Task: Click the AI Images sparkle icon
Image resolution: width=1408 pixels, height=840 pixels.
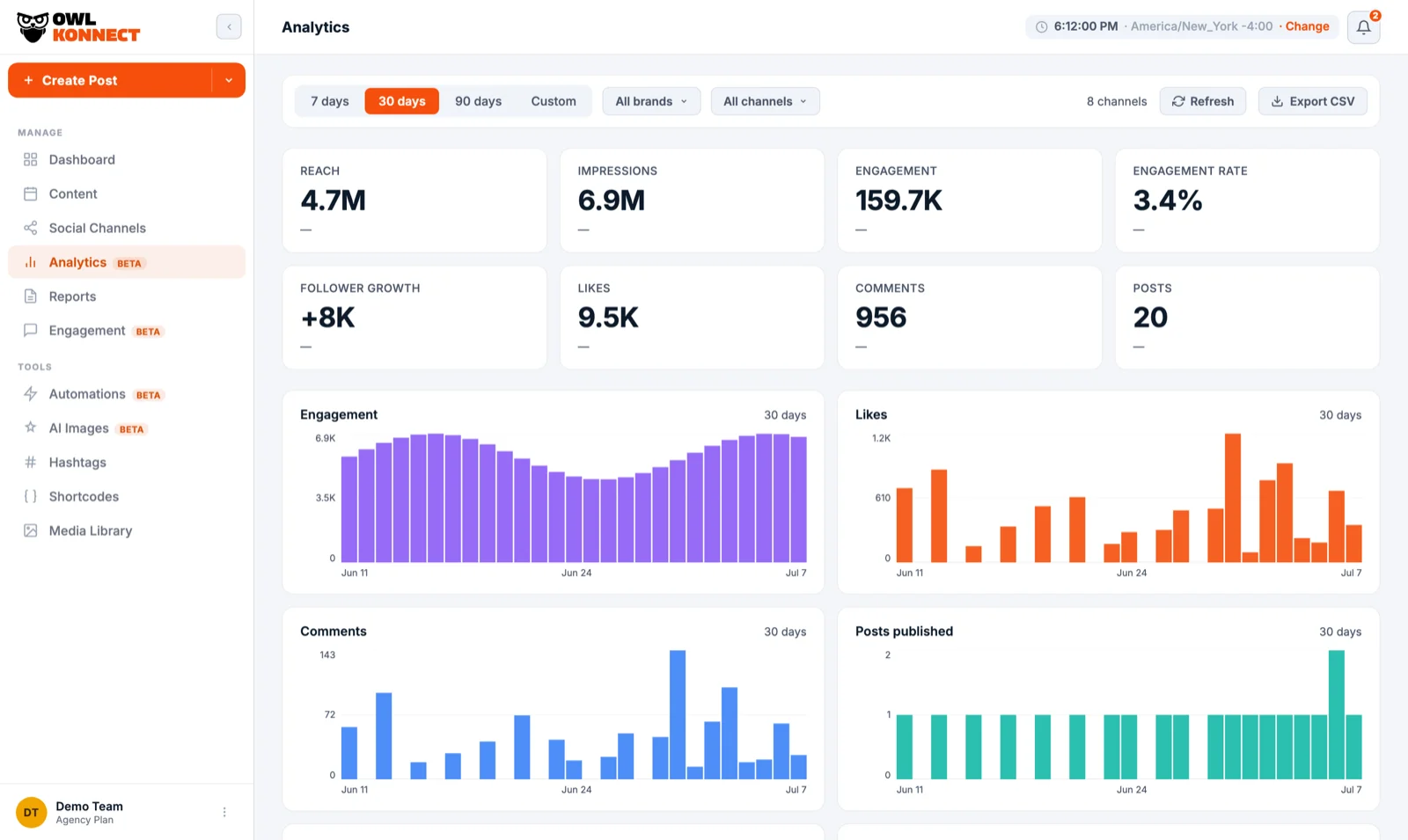Action: (31, 427)
